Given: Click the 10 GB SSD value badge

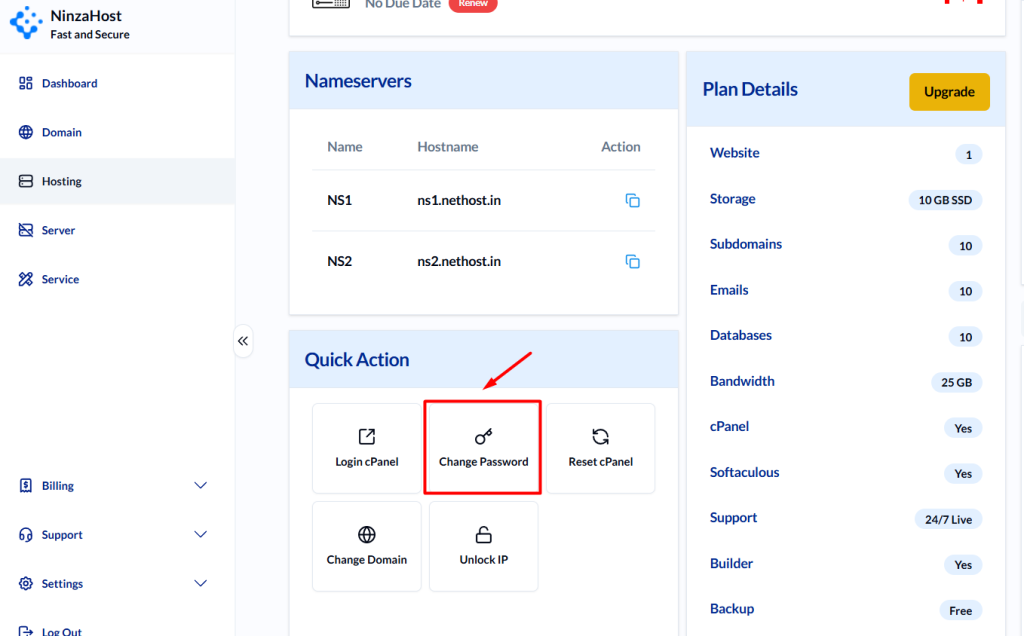Looking at the screenshot, I should [x=945, y=200].
